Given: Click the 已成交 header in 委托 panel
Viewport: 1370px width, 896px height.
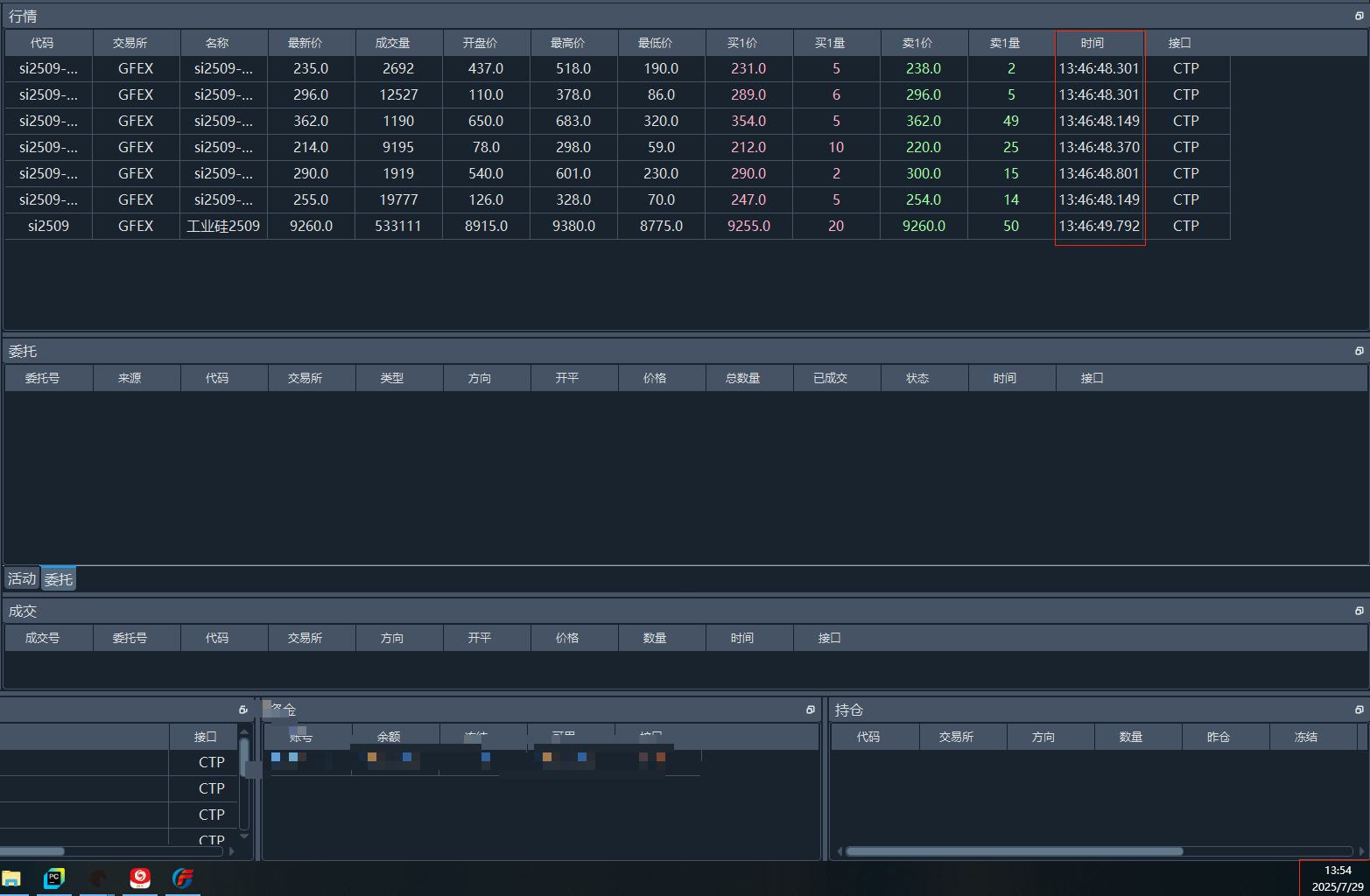Looking at the screenshot, I should [836, 378].
